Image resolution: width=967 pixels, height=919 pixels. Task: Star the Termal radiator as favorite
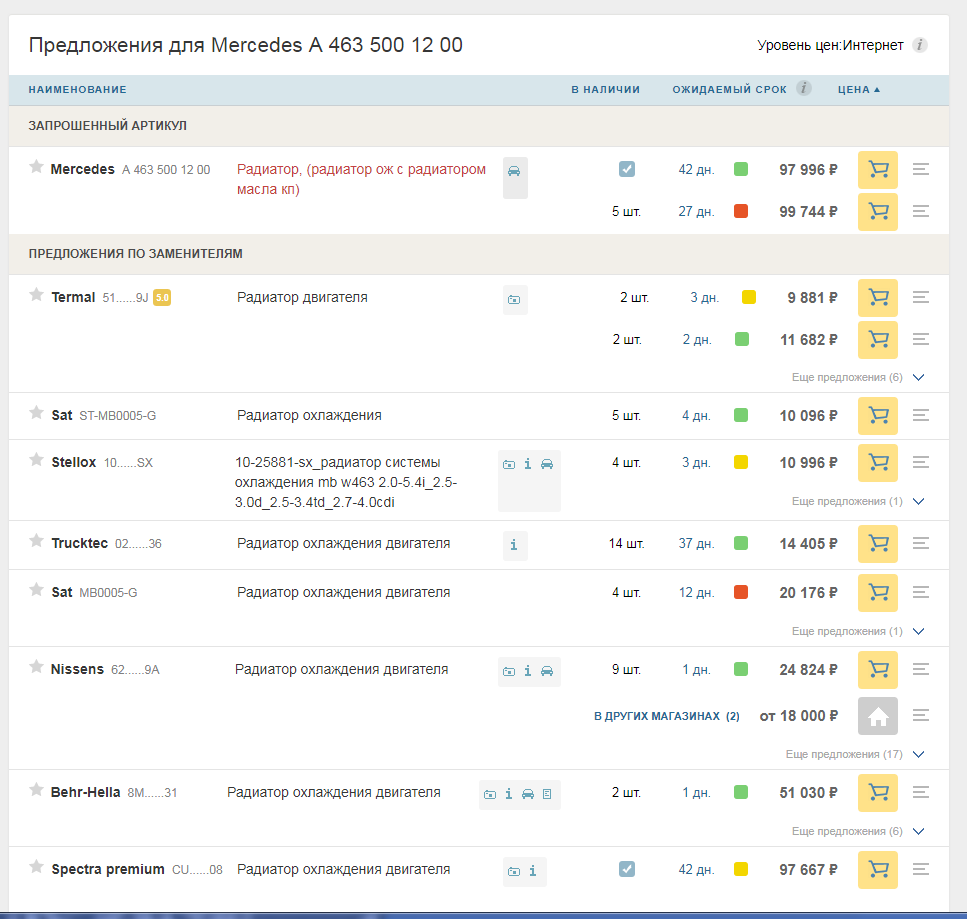[36, 295]
